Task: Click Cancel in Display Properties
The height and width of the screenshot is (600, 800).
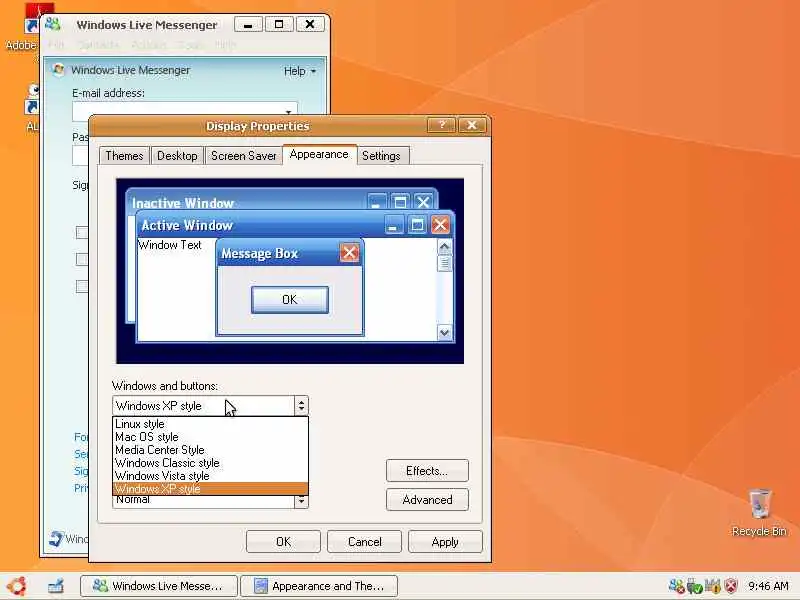Action: tap(364, 541)
